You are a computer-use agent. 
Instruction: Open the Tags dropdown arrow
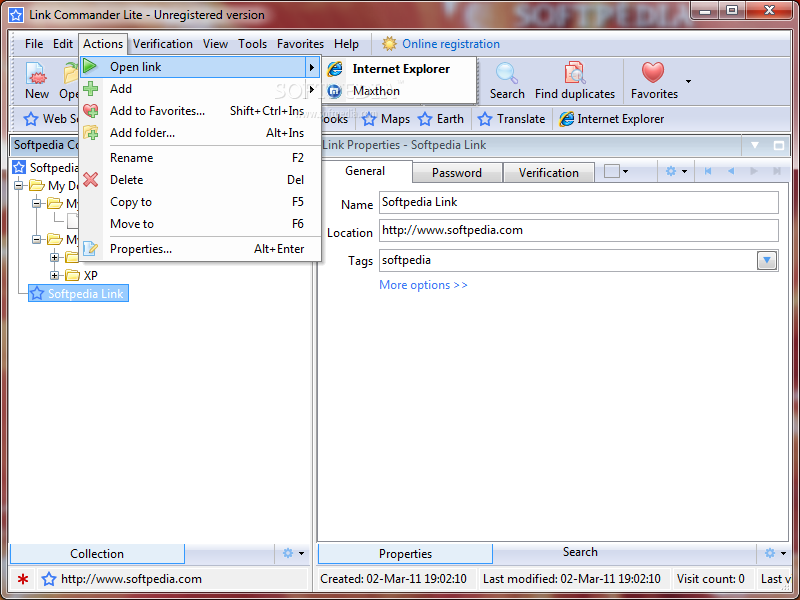click(766, 260)
